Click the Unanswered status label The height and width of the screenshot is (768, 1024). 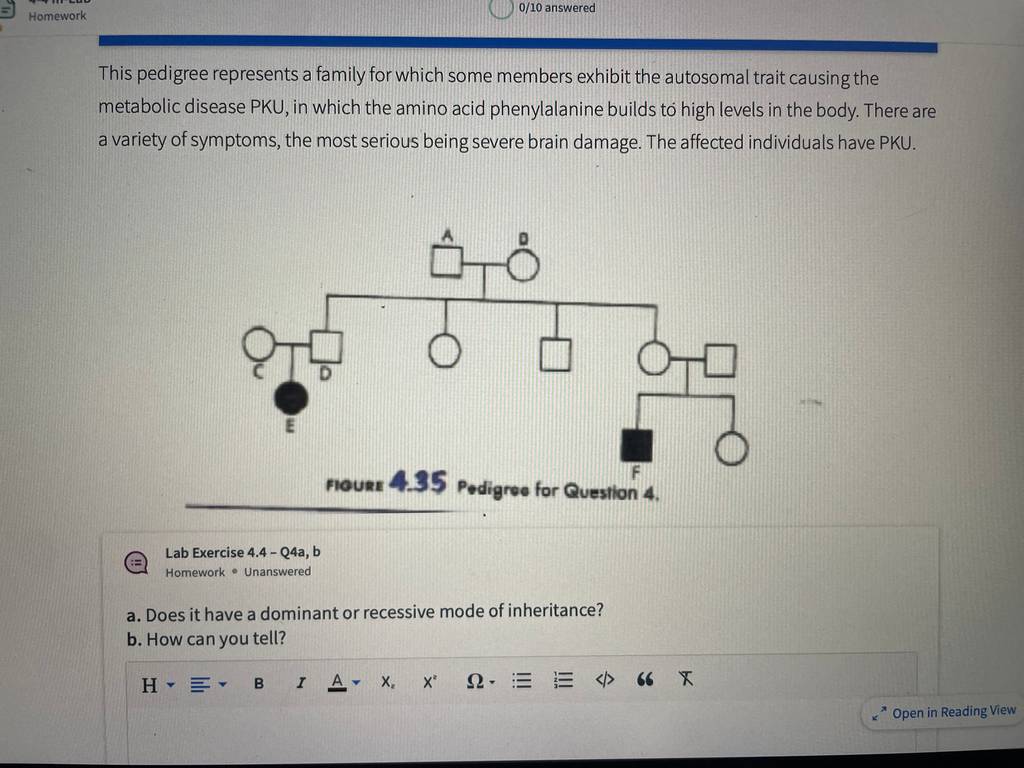click(x=278, y=571)
